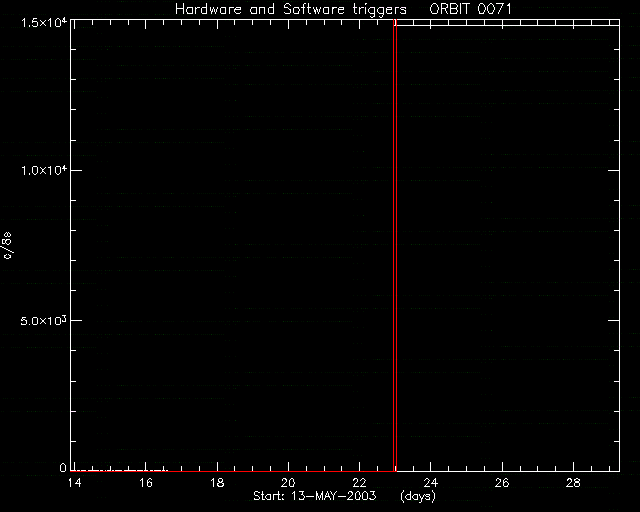Image resolution: width=640 pixels, height=512 pixels.
Task: Click the plot title 'Hardware and Software triggers'
Action: pos(291,9)
